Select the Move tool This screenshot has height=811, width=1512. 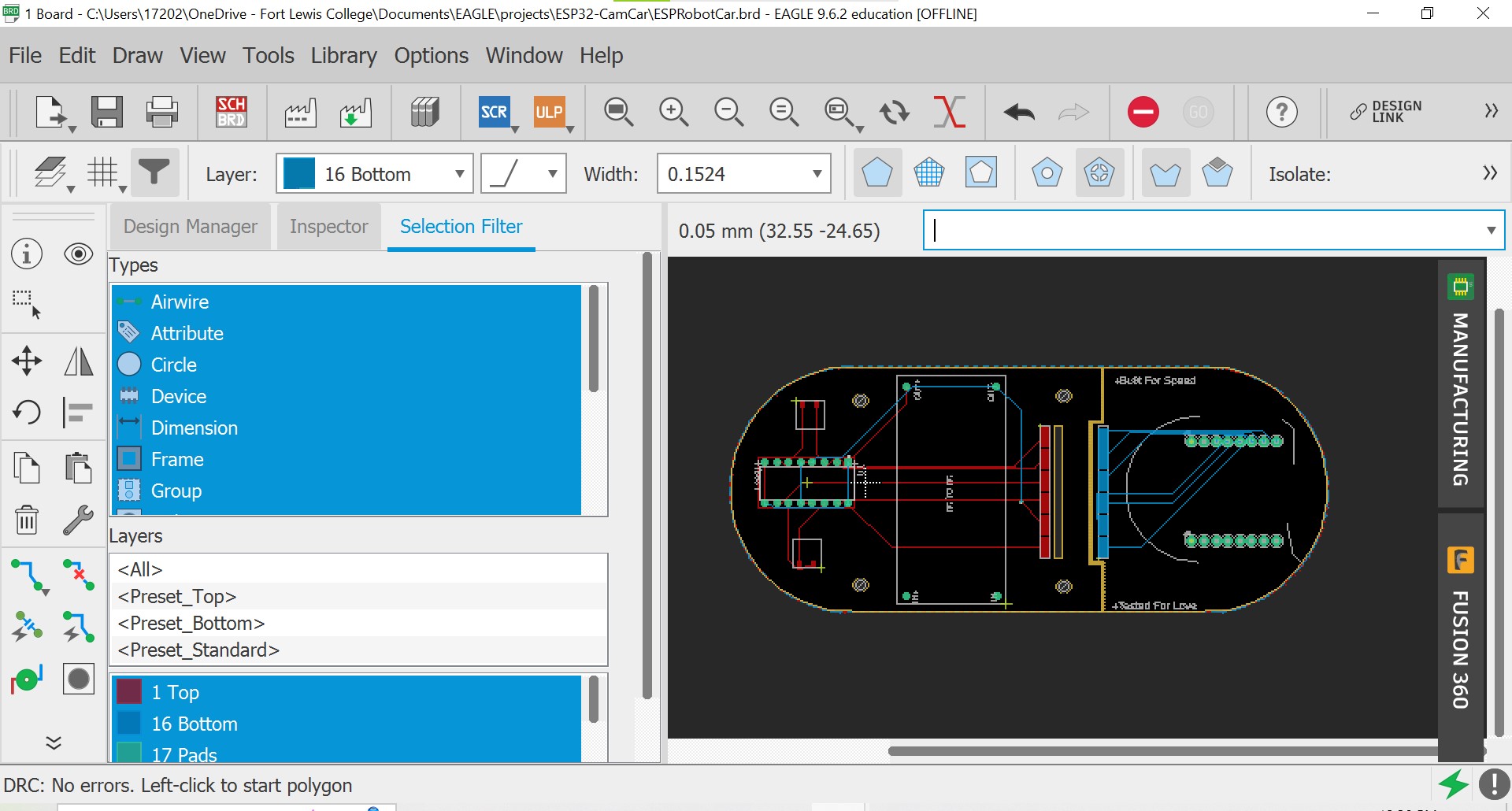pyautogui.click(x=27, y=361)
